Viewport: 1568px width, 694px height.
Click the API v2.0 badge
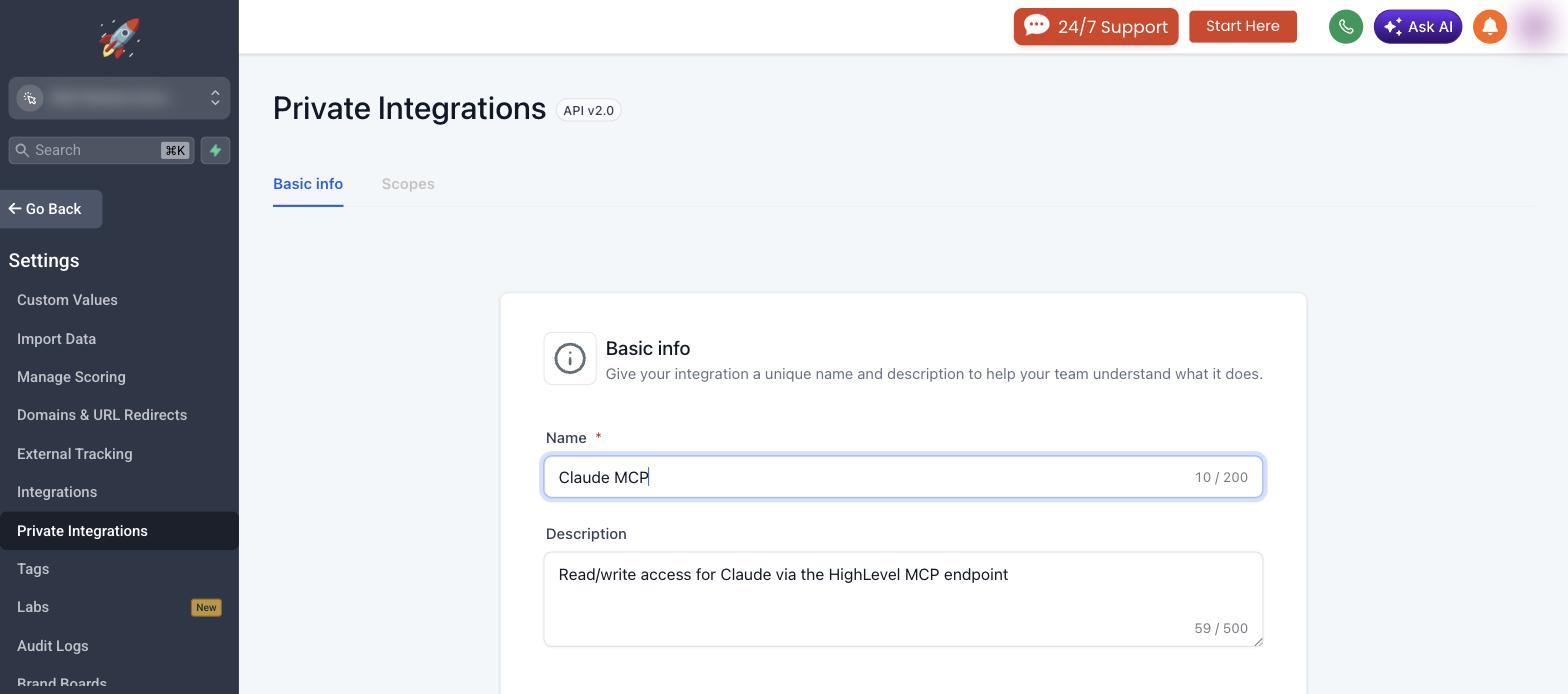(x=588, y=110)
